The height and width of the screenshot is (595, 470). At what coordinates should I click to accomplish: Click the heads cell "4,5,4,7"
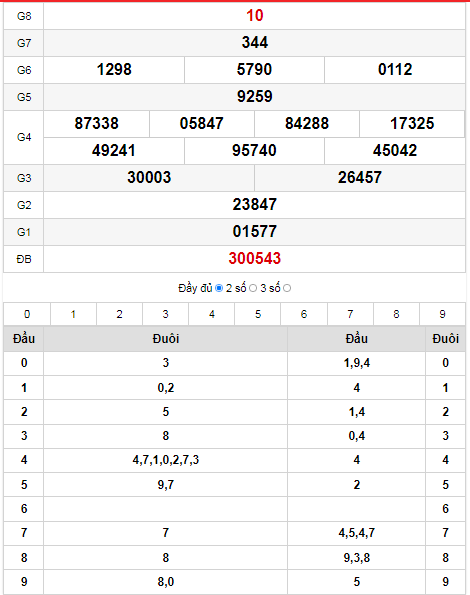357,533
